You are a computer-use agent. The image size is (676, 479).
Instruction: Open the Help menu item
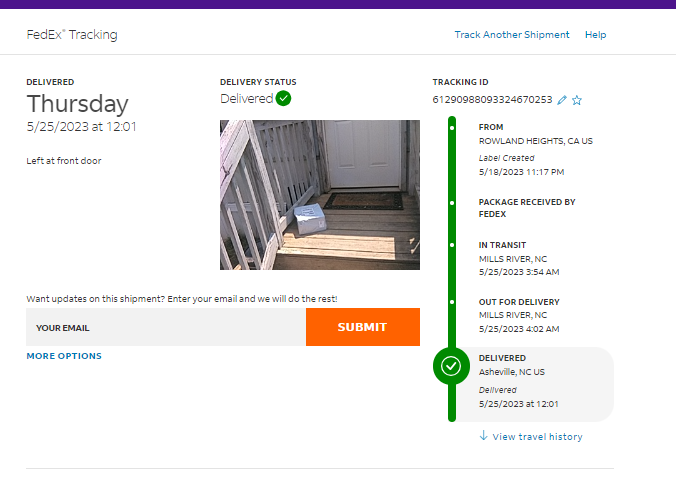click(596, 35)
